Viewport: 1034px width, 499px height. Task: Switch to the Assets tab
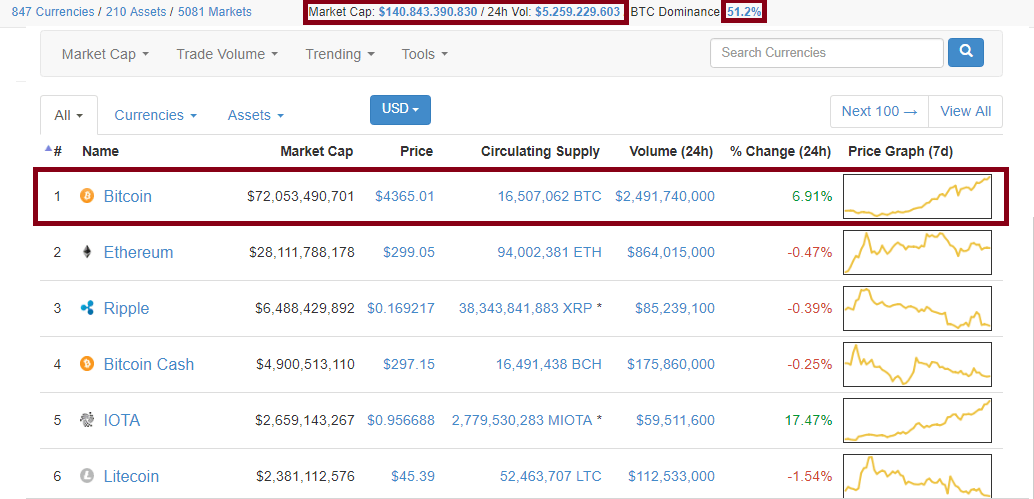point(255,115)
